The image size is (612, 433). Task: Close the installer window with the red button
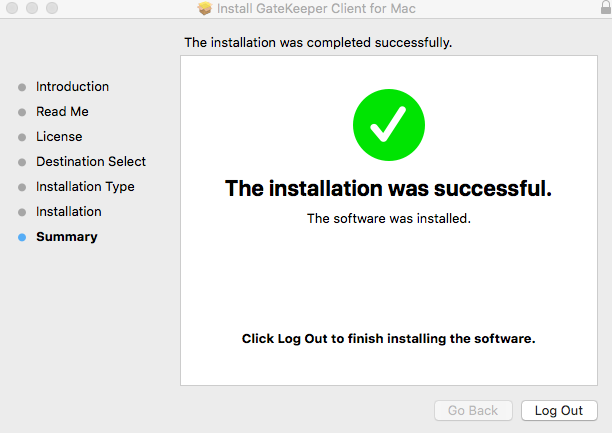(11, 8)
